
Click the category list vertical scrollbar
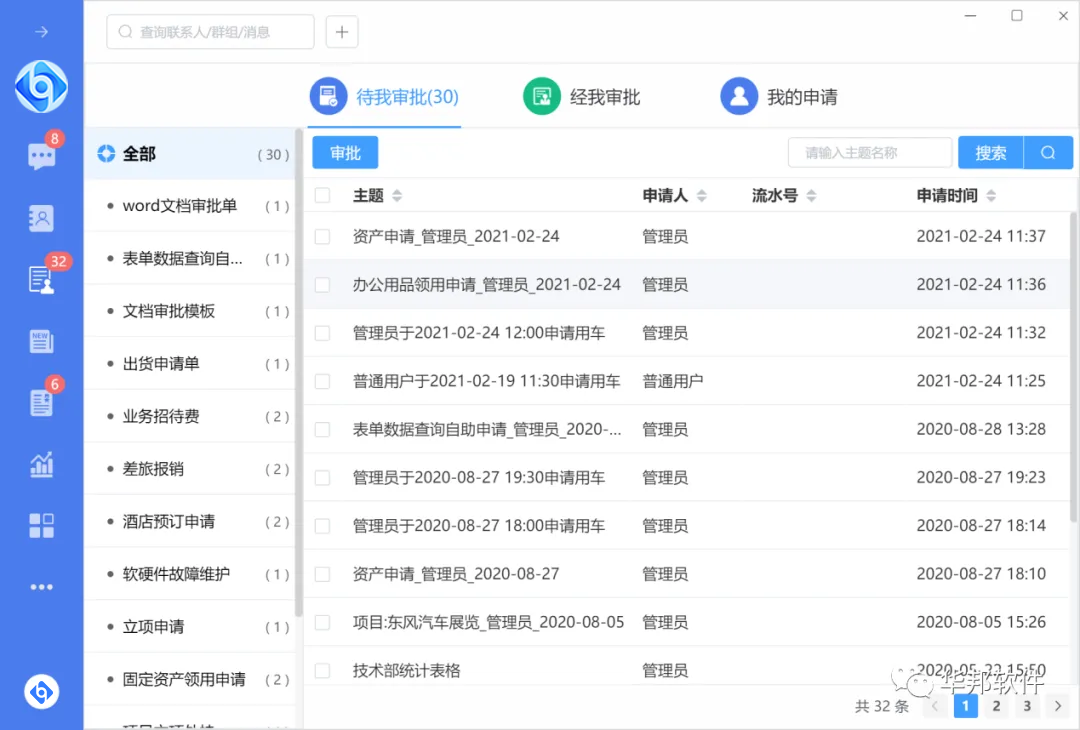click(299, 370)
